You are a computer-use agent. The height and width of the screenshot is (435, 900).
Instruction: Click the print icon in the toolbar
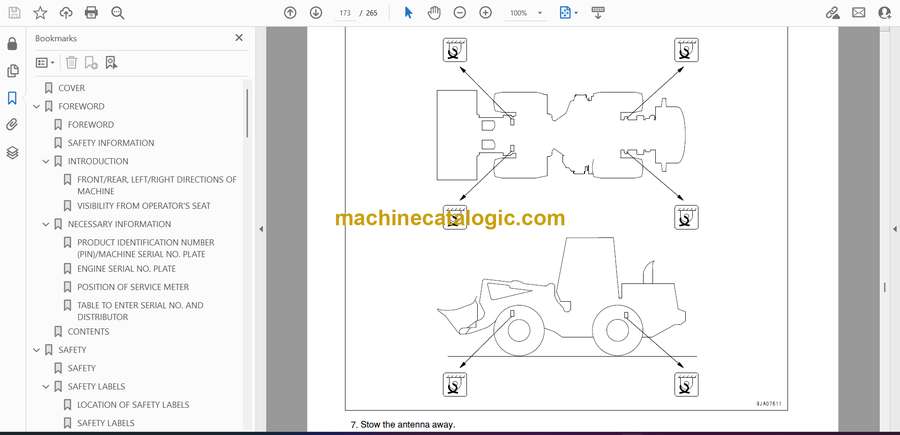(92, 13)
